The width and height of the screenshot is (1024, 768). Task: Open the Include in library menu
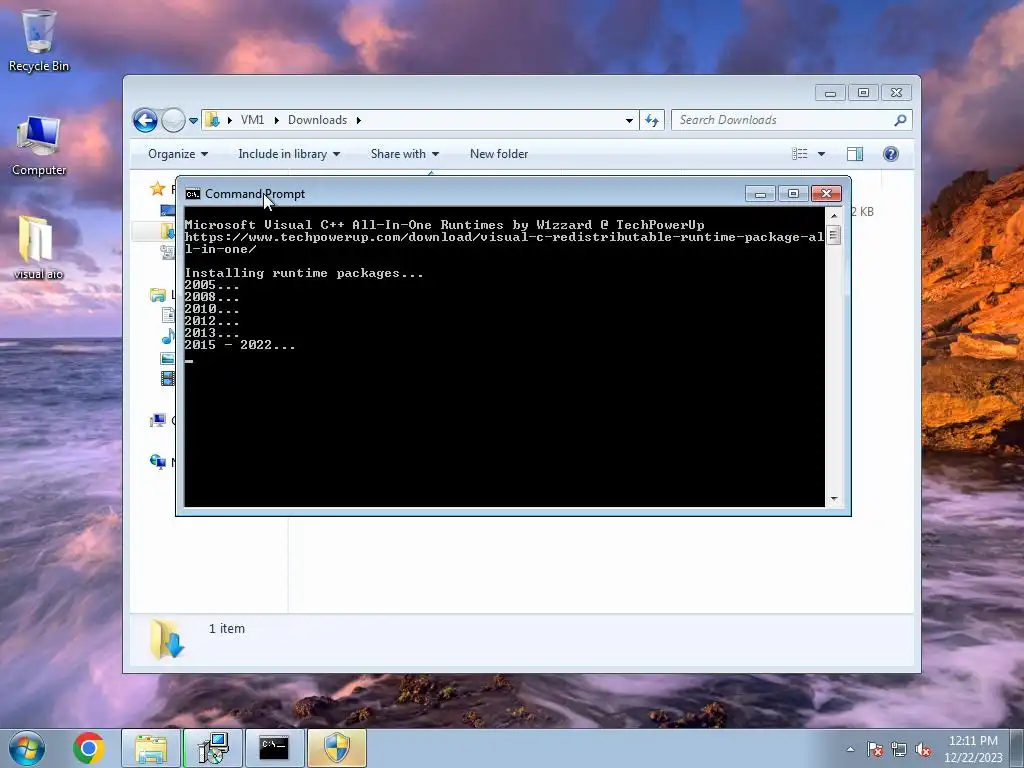[x=289, y=154]
